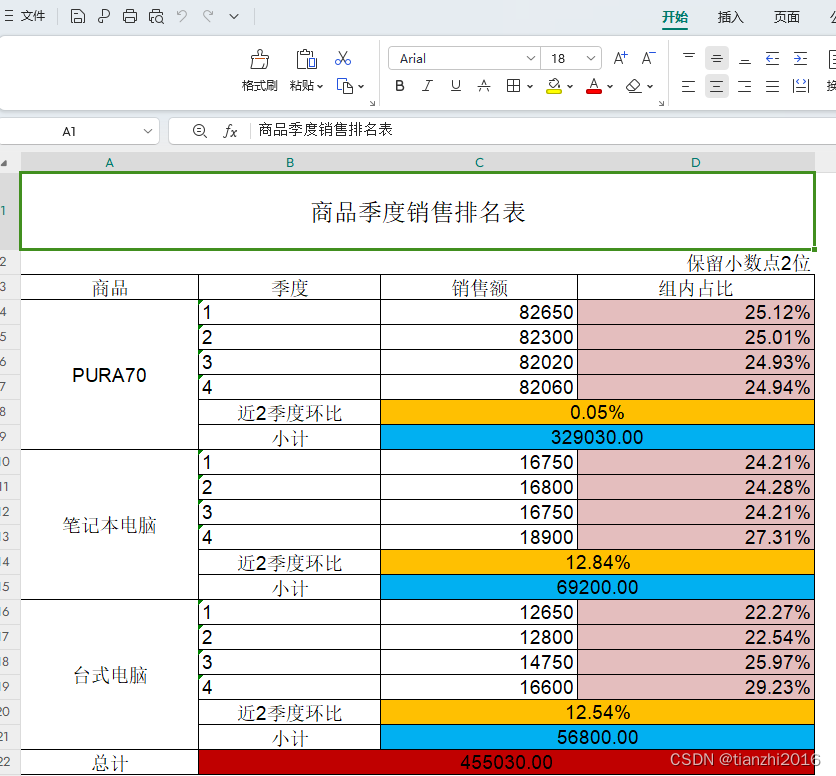The height and width of the screenshot is (776, 836).
Task: Select the cell containing 商品季度销售排名表
Action: (x=420, y=210)
